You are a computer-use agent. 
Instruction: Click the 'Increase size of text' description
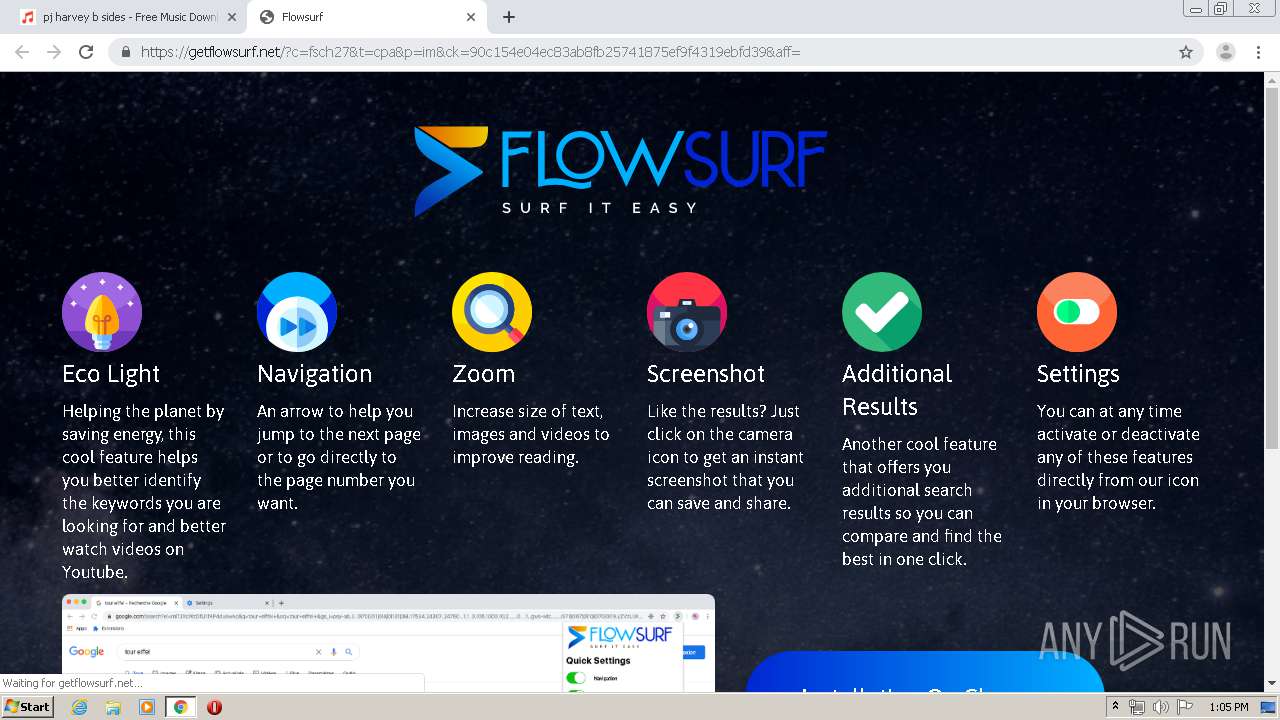tap(531, 434)
